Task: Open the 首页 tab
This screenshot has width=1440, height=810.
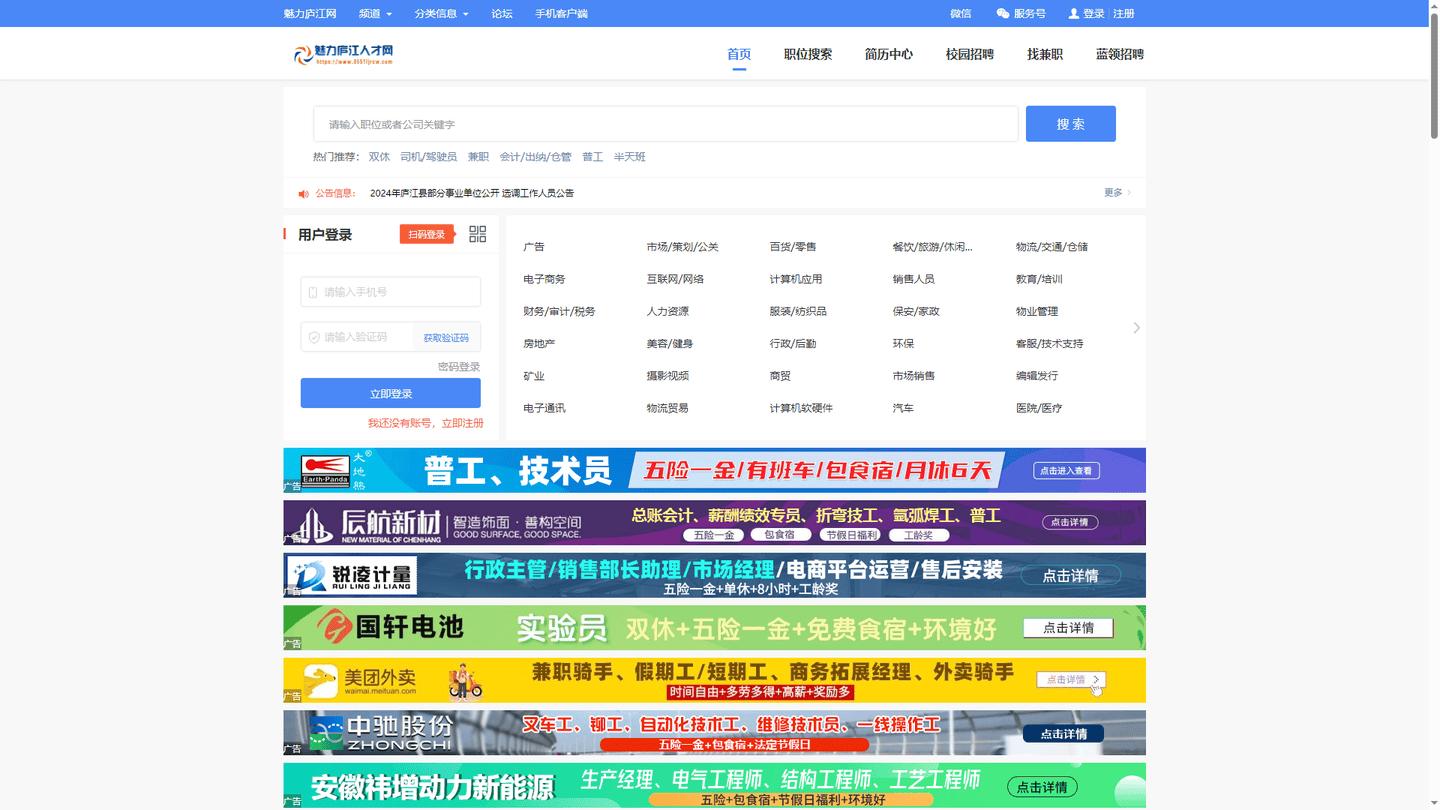Action: pos(739,54)
